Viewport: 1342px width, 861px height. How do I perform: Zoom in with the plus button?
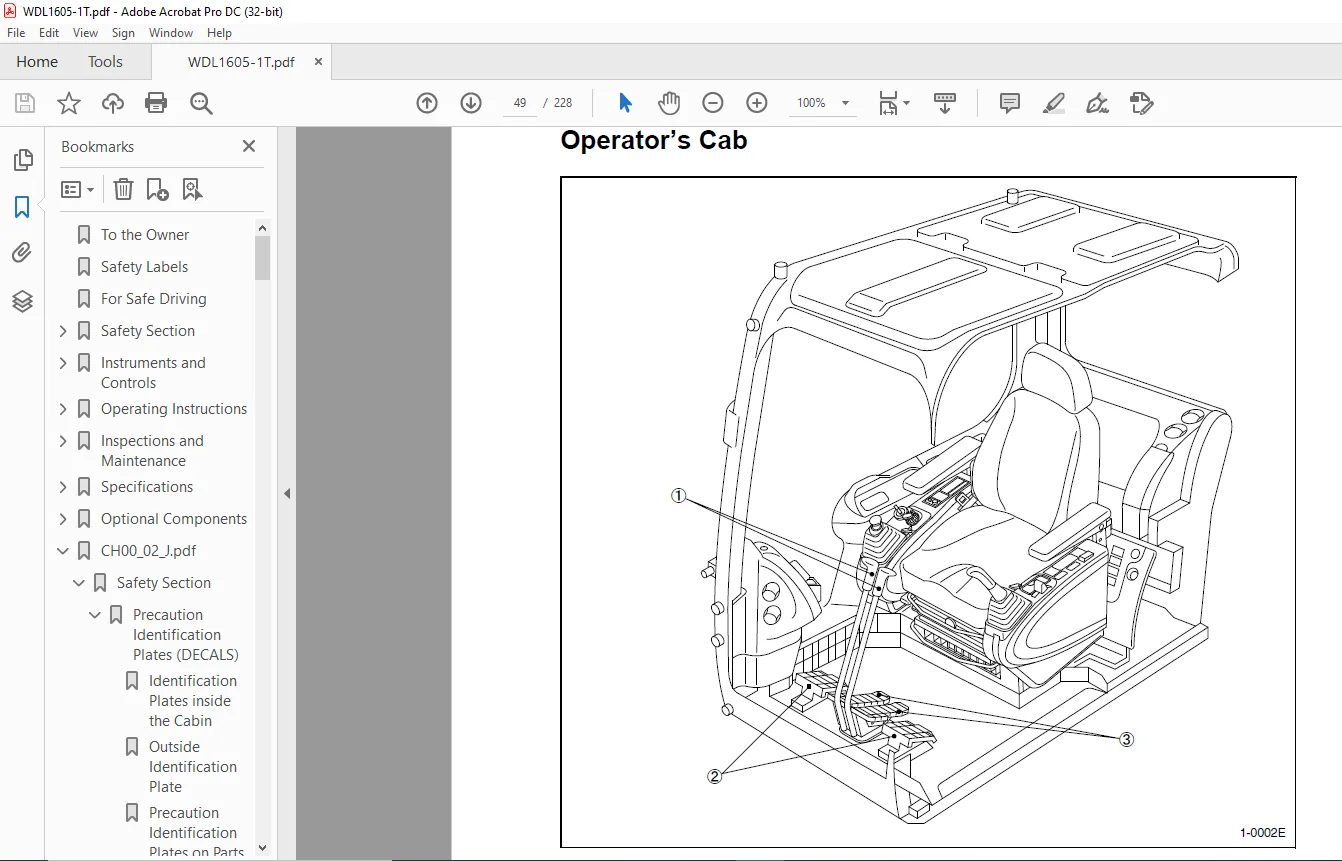(757, 103)
